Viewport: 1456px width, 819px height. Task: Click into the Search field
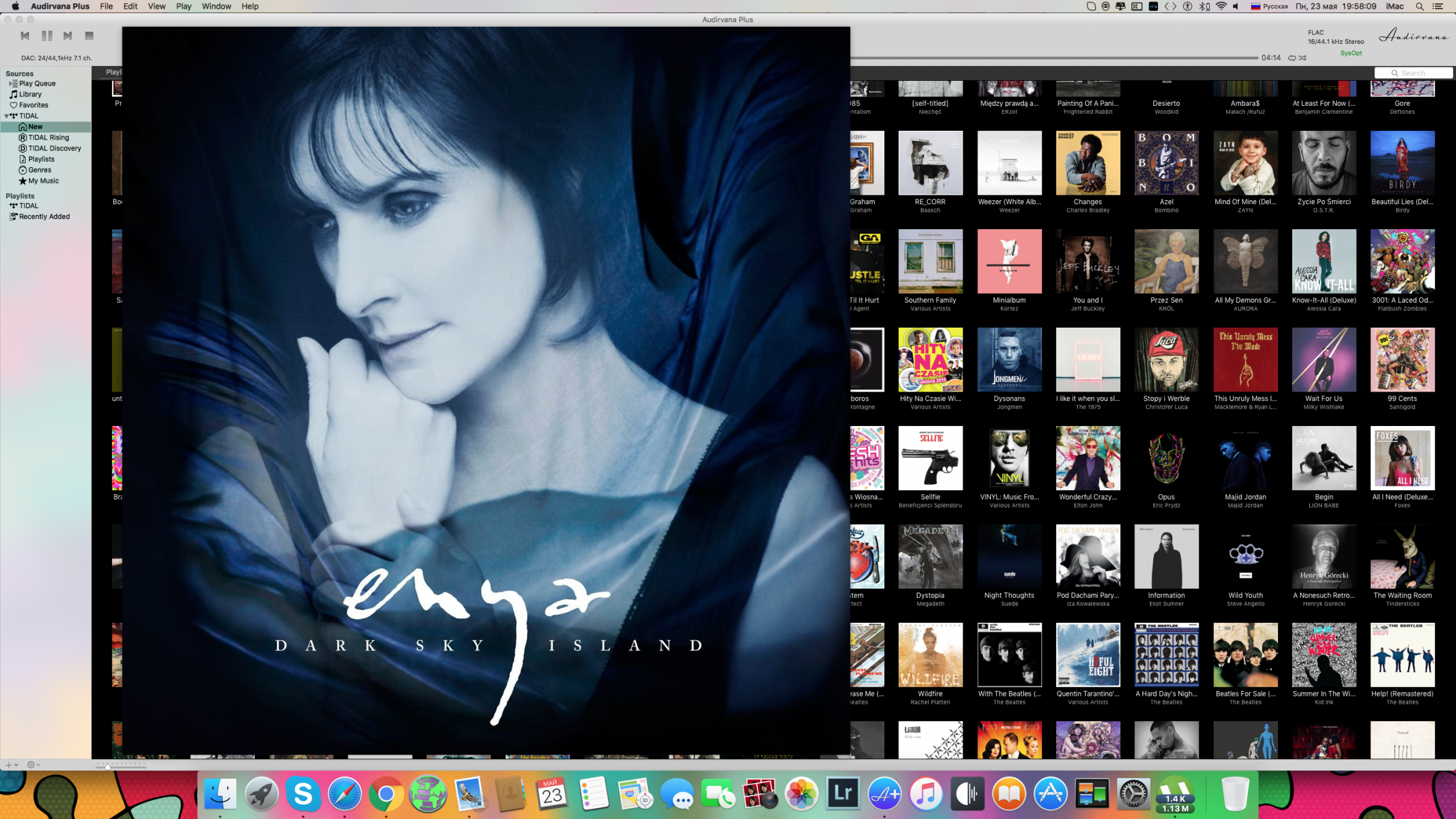(1413, 73)
